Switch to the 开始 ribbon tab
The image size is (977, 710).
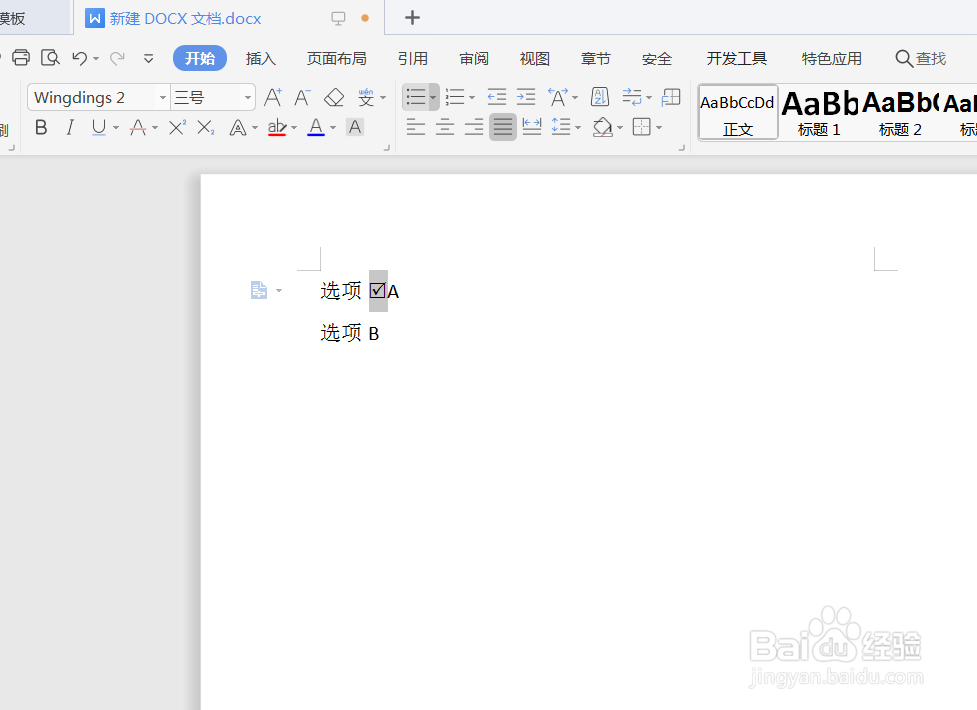point(199,58)
